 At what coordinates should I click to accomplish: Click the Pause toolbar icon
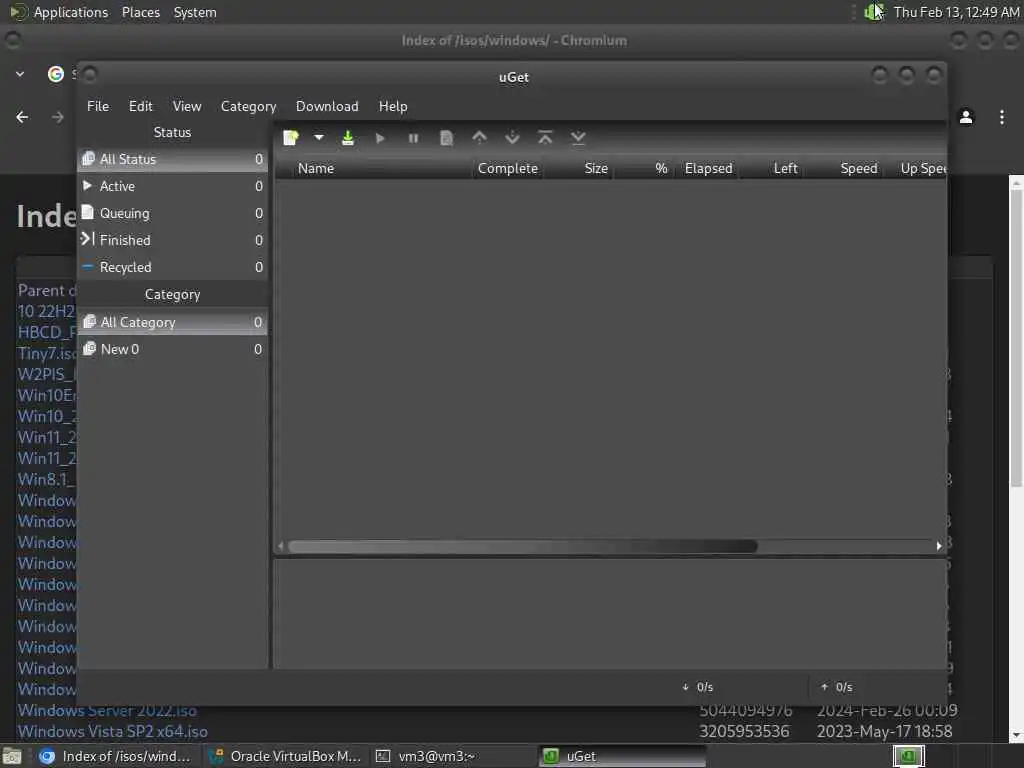[x=413, y=138]
